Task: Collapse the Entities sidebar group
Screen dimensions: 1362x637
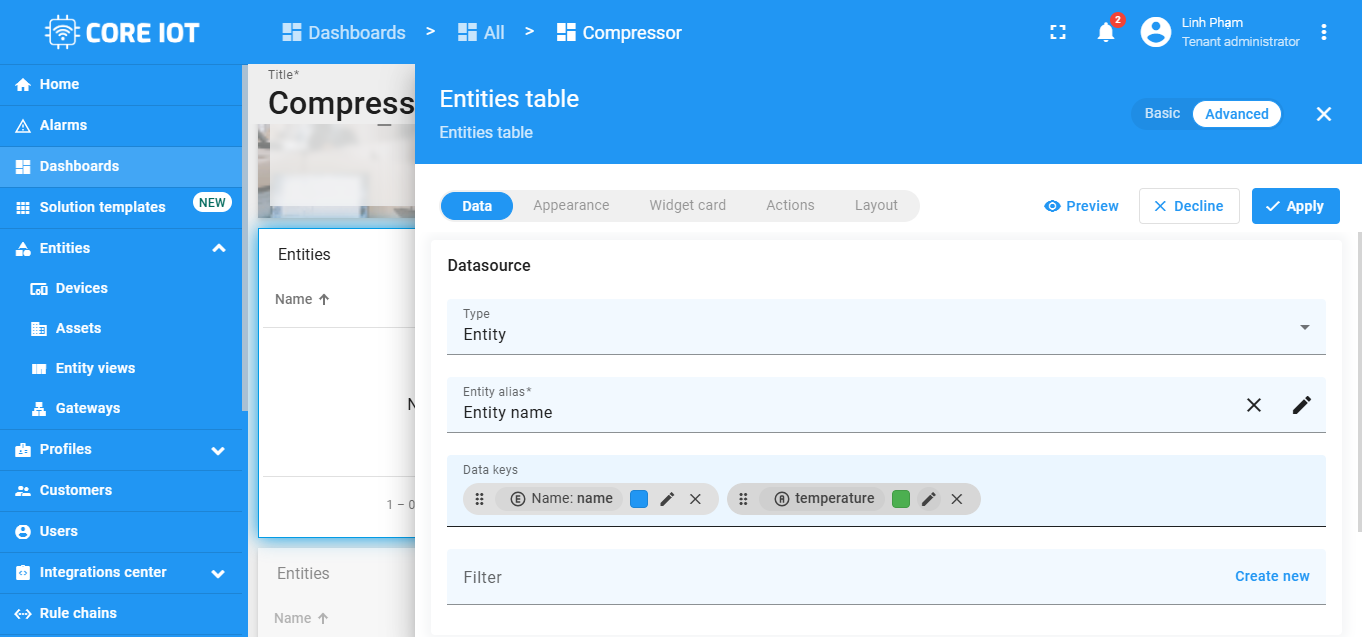Action: tap(218, 248)
